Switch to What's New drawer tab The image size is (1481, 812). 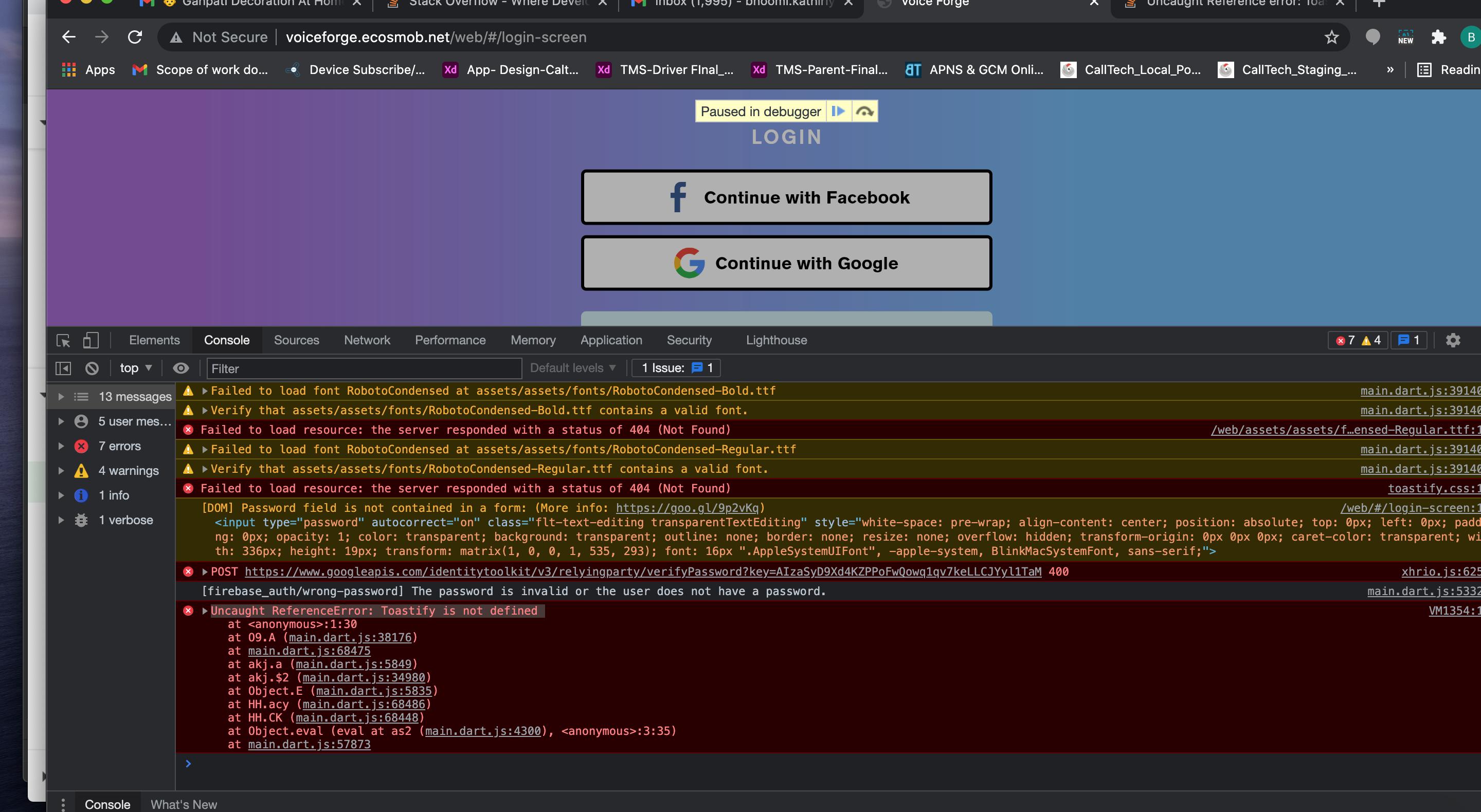point(184,804)
